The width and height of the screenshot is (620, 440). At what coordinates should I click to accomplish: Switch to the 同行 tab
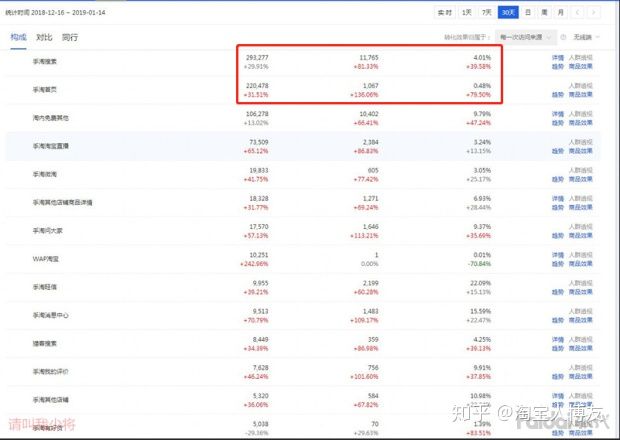point(70,37)
